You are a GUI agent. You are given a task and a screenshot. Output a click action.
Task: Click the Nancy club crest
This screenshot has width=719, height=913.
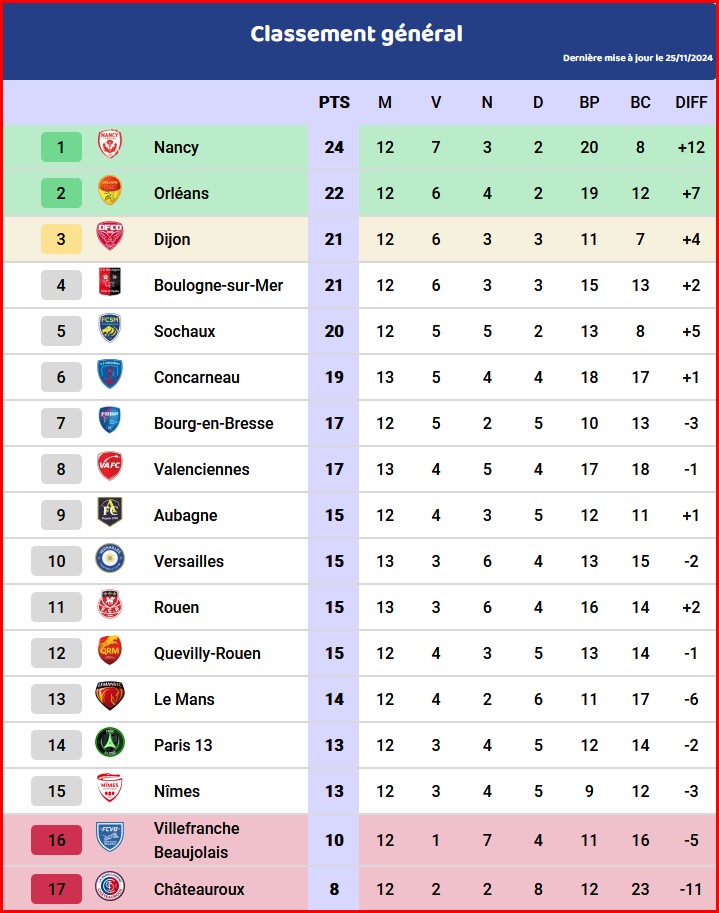pos(109,144)
